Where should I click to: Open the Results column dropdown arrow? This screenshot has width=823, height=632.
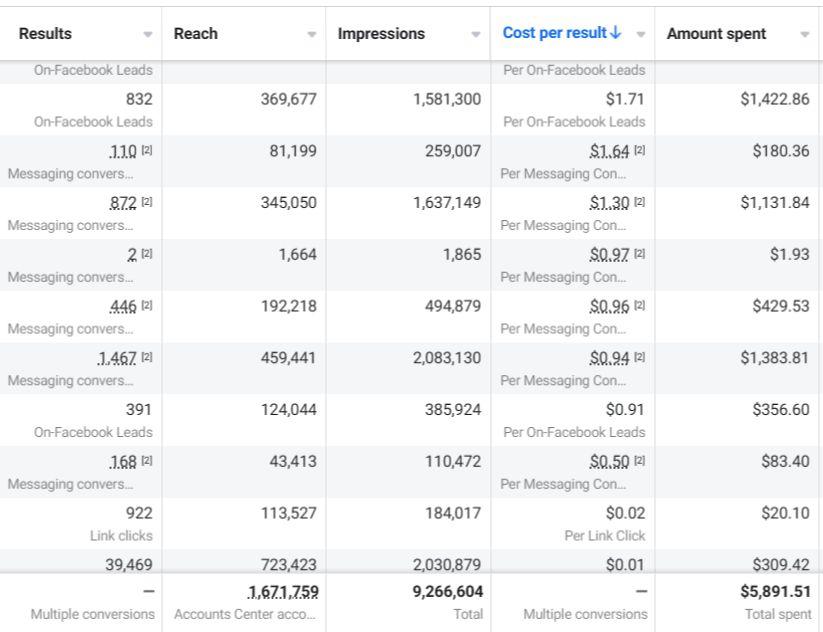(x=148, y=34)
